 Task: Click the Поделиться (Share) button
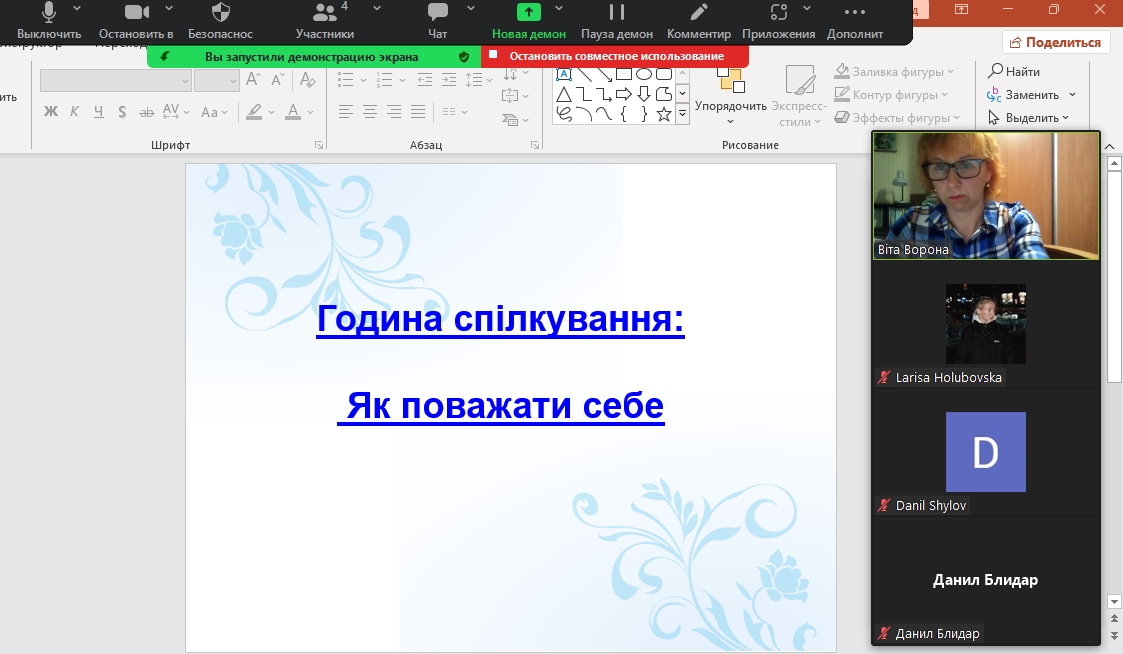[x=1055, y=42]
